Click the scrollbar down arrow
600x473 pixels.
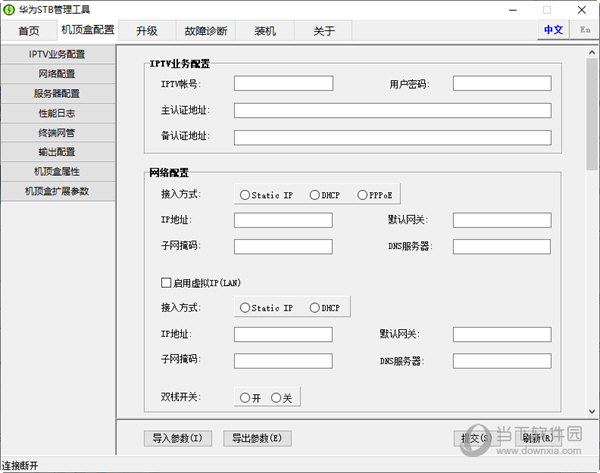pyautogui.click(x=592, y=411)
